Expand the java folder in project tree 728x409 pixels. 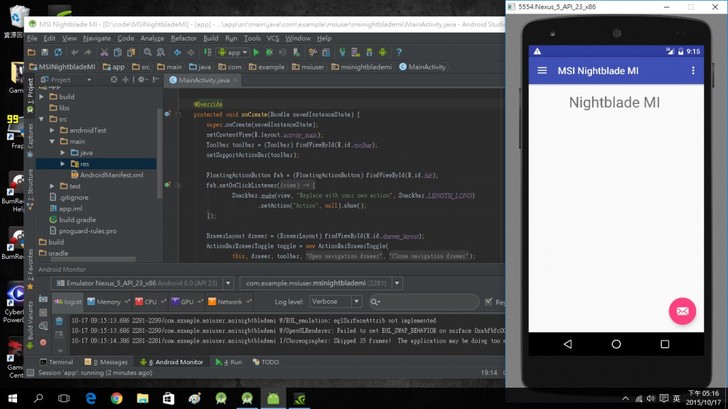coord(63,153)
